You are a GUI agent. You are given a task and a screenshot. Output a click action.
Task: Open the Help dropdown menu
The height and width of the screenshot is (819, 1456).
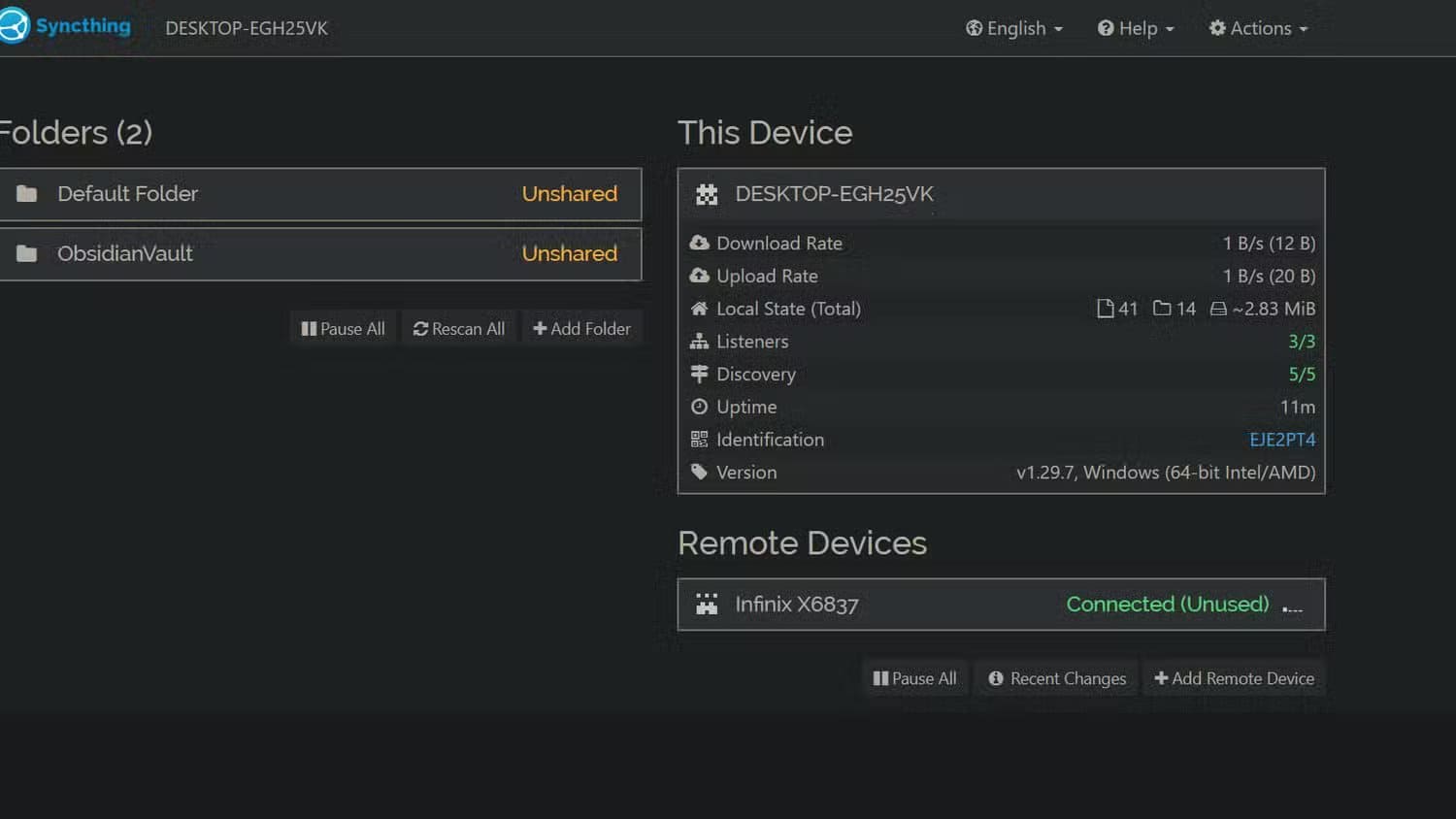pos(1136,28)
